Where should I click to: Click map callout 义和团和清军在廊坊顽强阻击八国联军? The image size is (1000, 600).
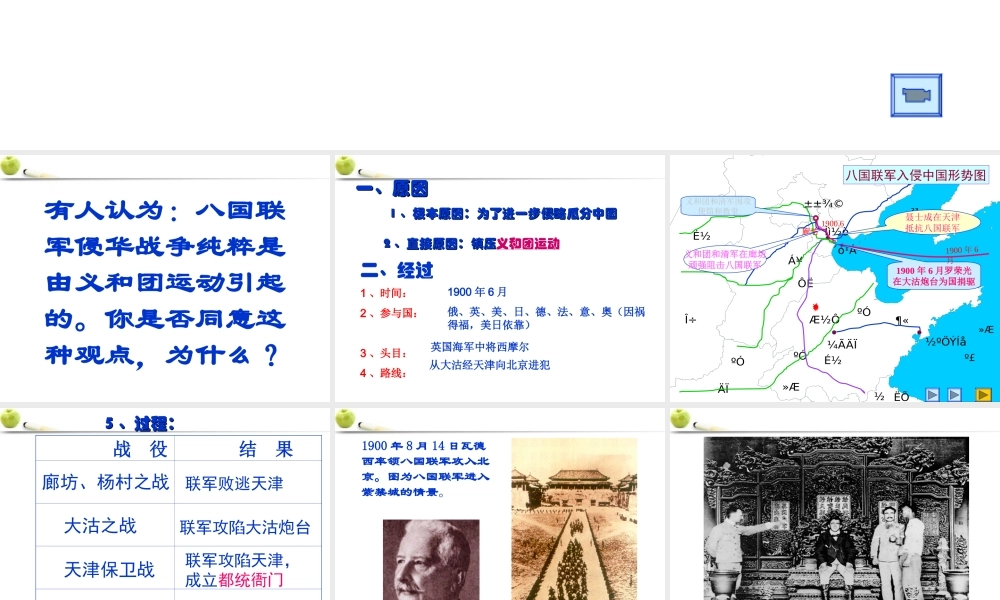tap(724, 259)
